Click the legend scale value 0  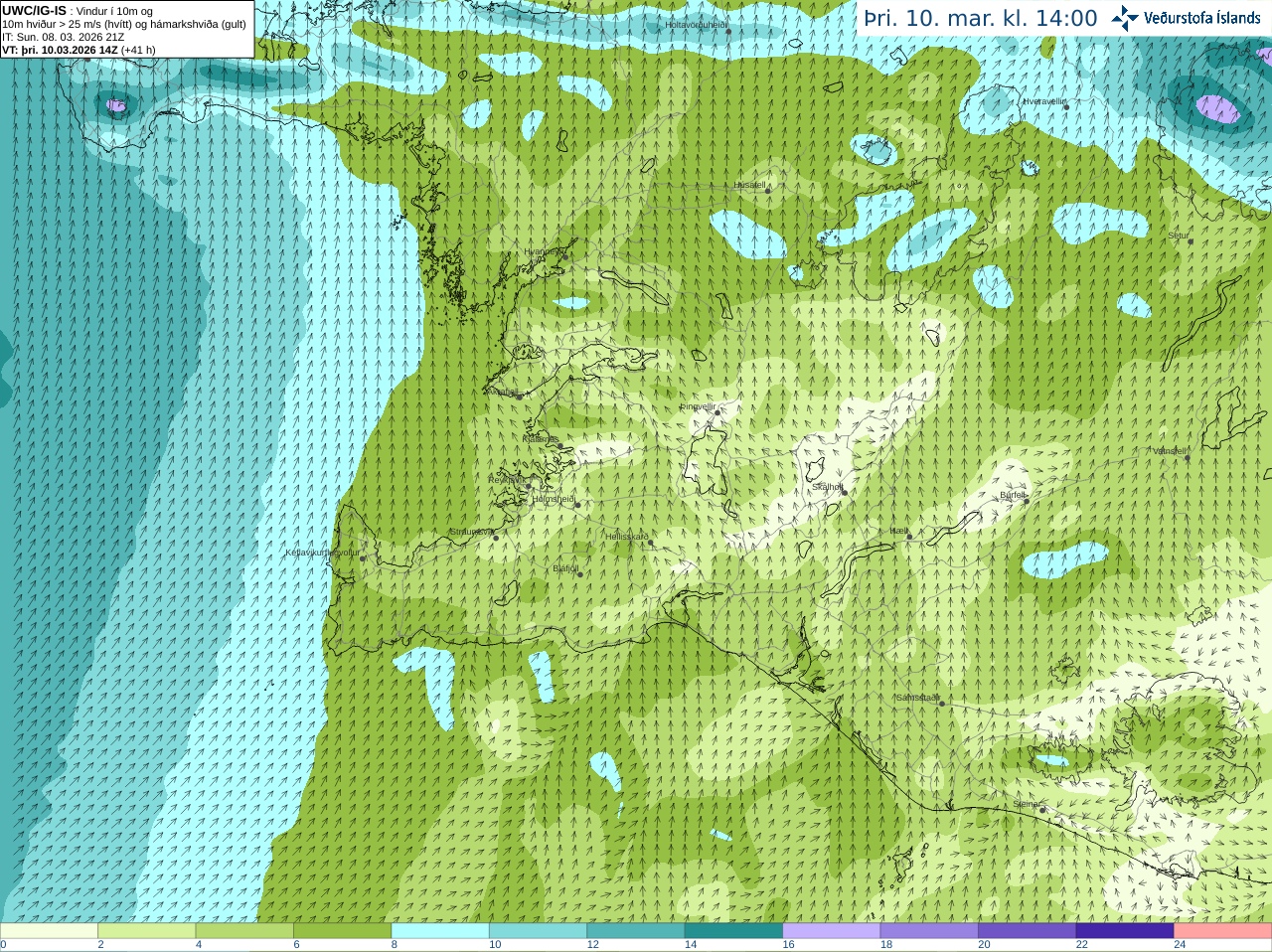[3, 945]
